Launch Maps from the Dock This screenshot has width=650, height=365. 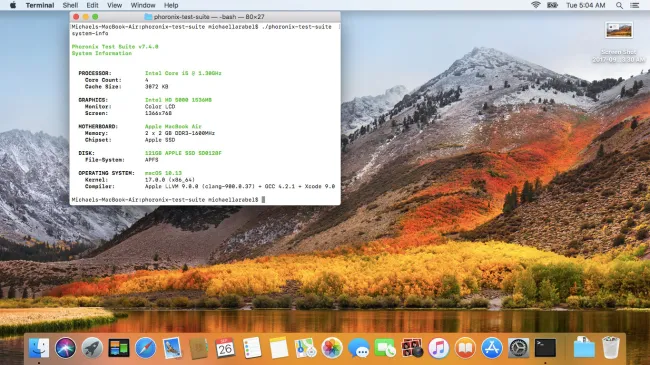305,348
